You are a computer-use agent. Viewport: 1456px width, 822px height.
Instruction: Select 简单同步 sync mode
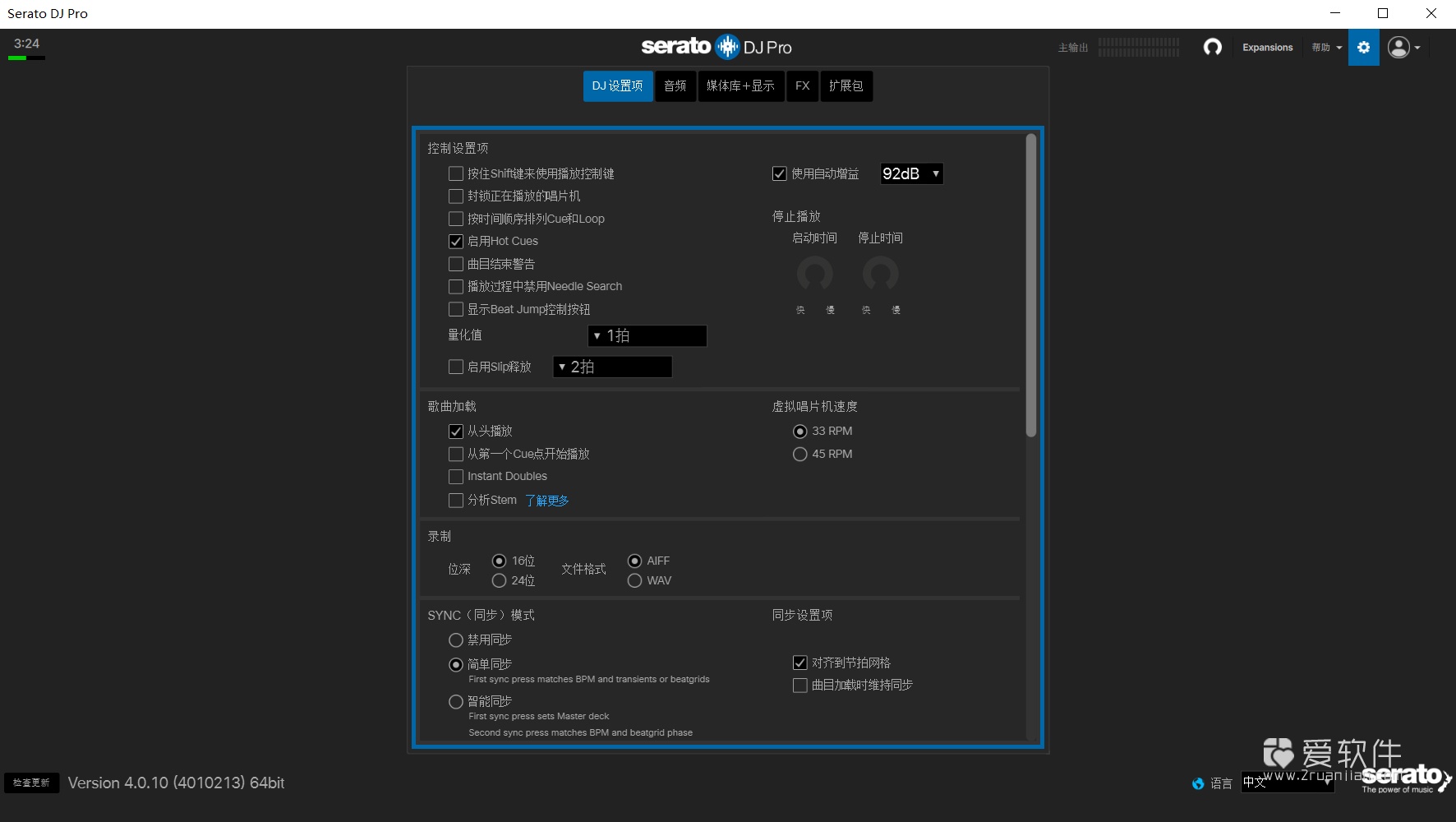pyautogui.click(x=456, y=664)
